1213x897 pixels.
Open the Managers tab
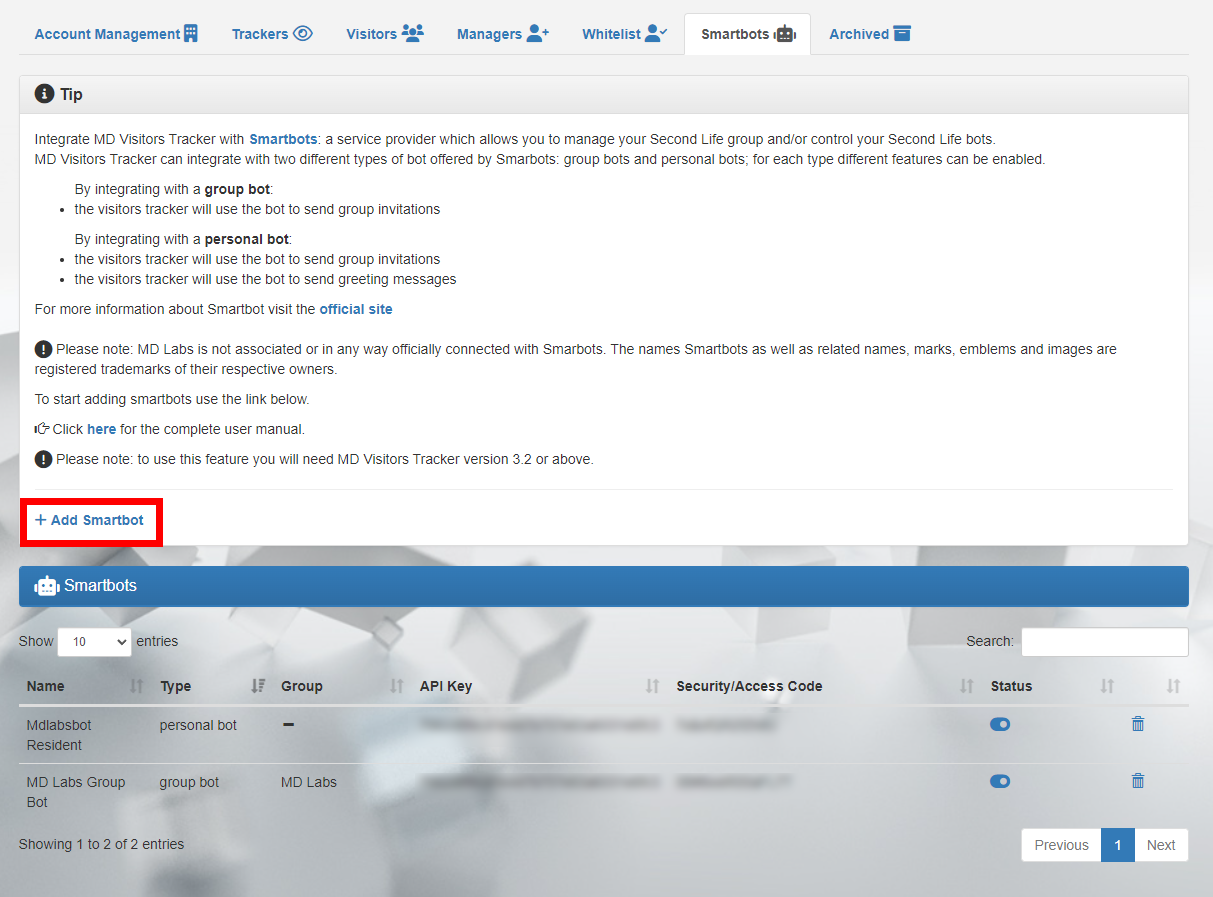(503, 34)
